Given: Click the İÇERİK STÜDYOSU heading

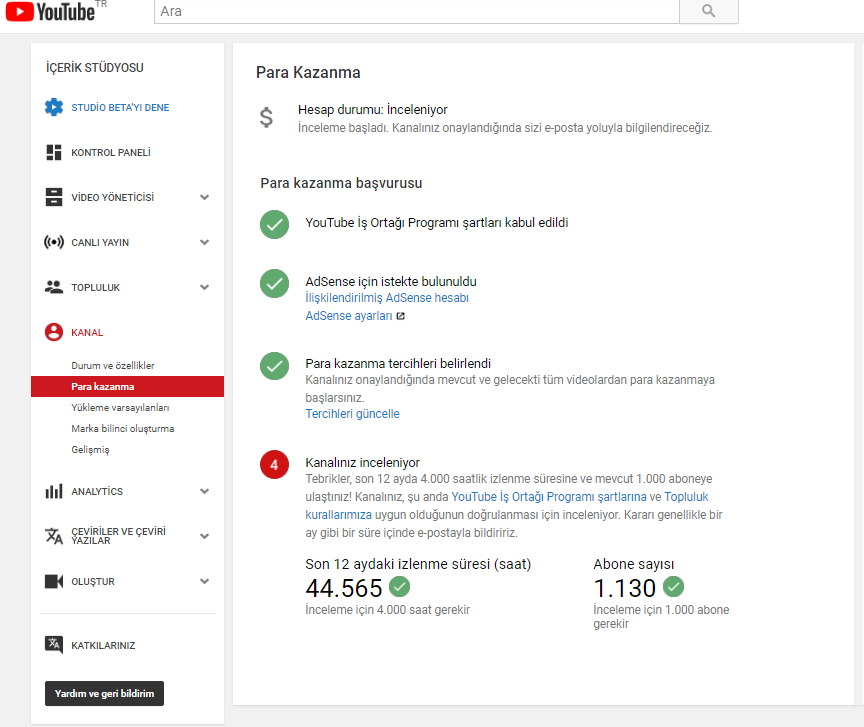Looking at the screenshot, I should point(95,68).
